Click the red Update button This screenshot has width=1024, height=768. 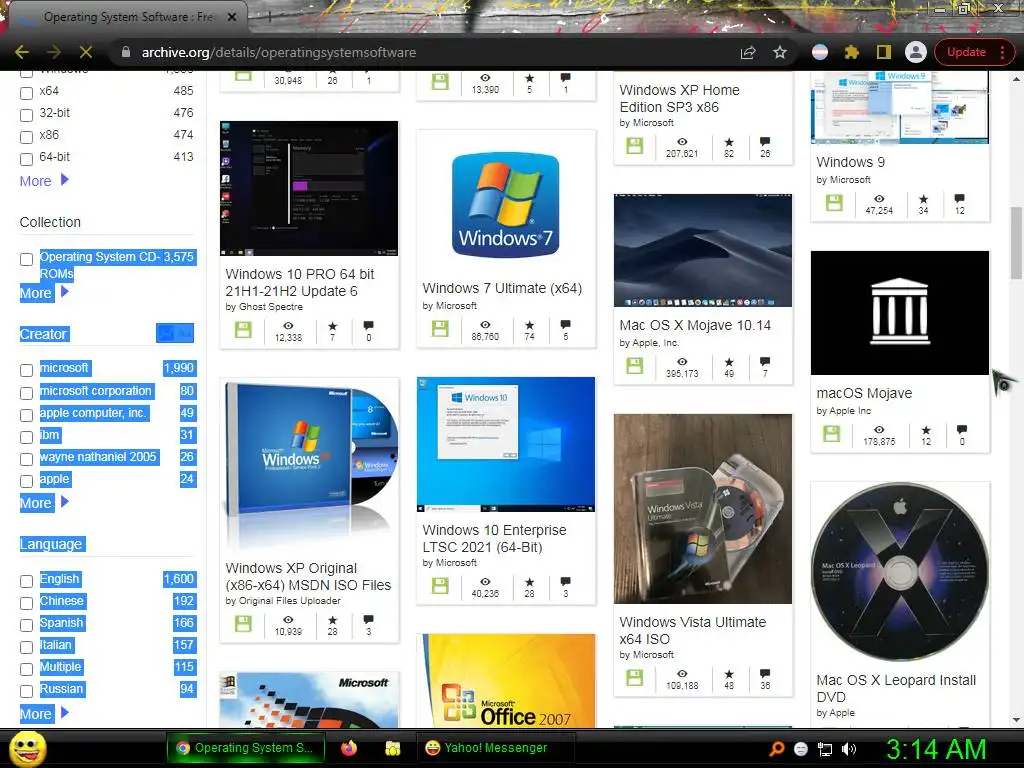click(x=966, y=52)
